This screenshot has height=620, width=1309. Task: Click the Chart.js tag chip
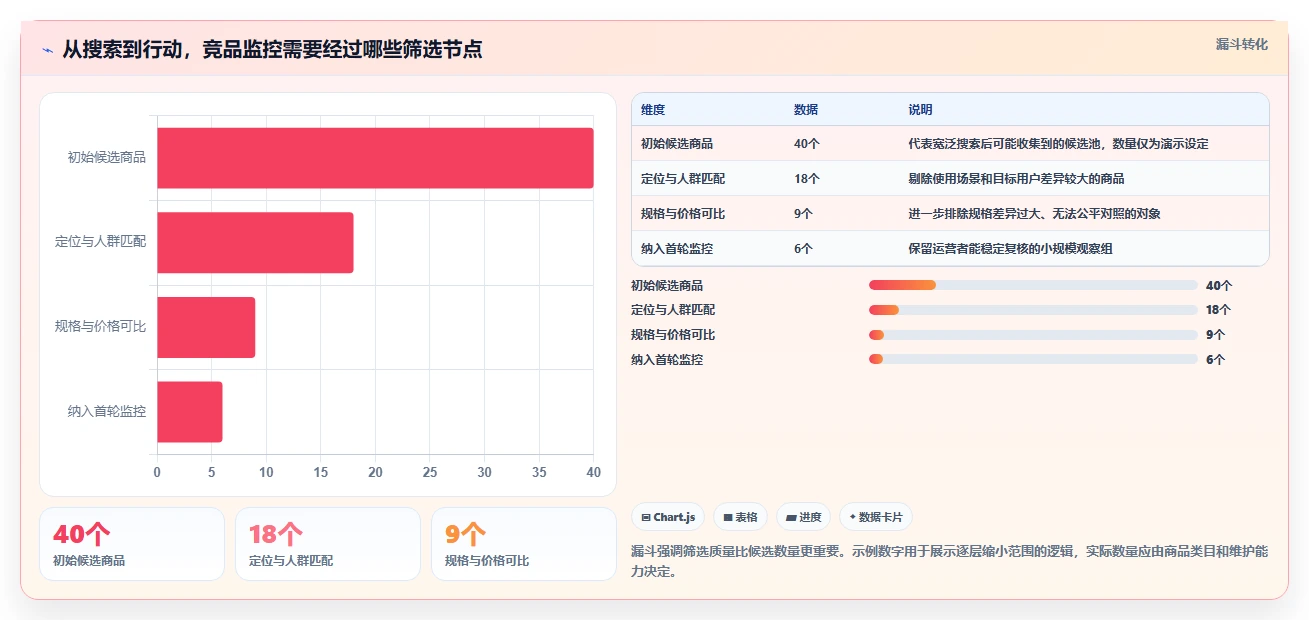click(668, 517)
